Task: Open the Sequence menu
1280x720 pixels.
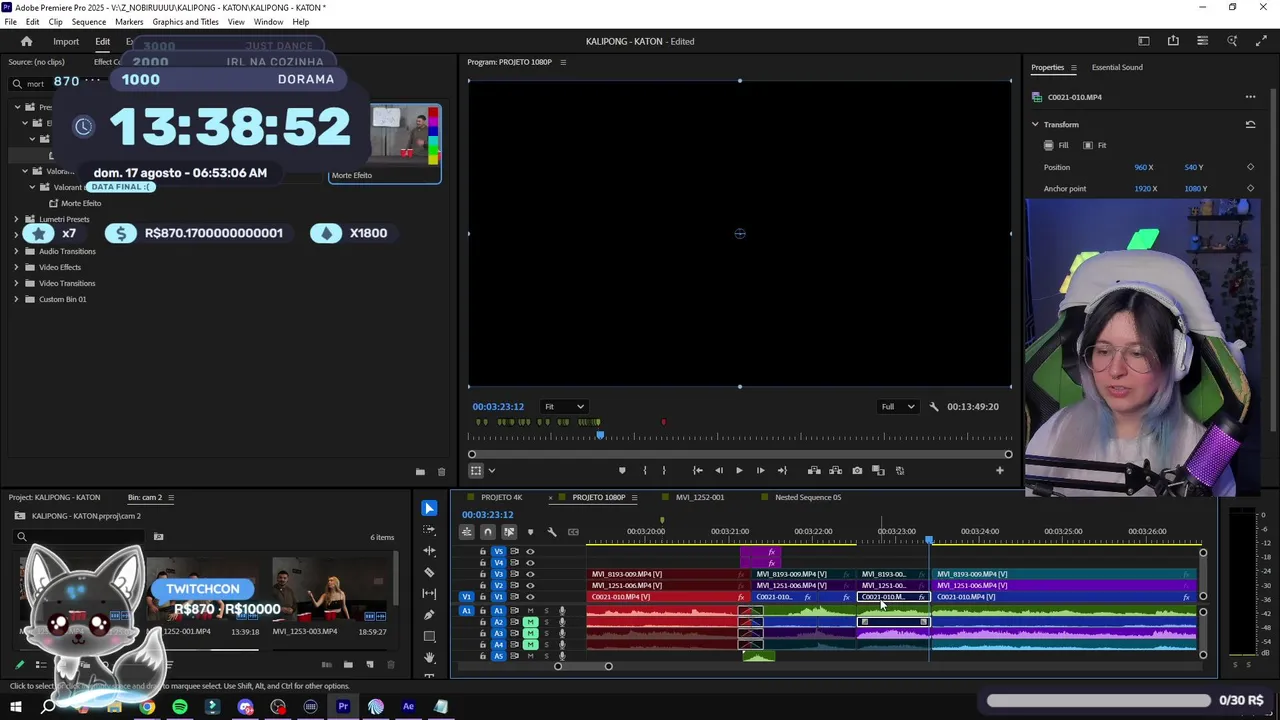Action: (89, 22)
